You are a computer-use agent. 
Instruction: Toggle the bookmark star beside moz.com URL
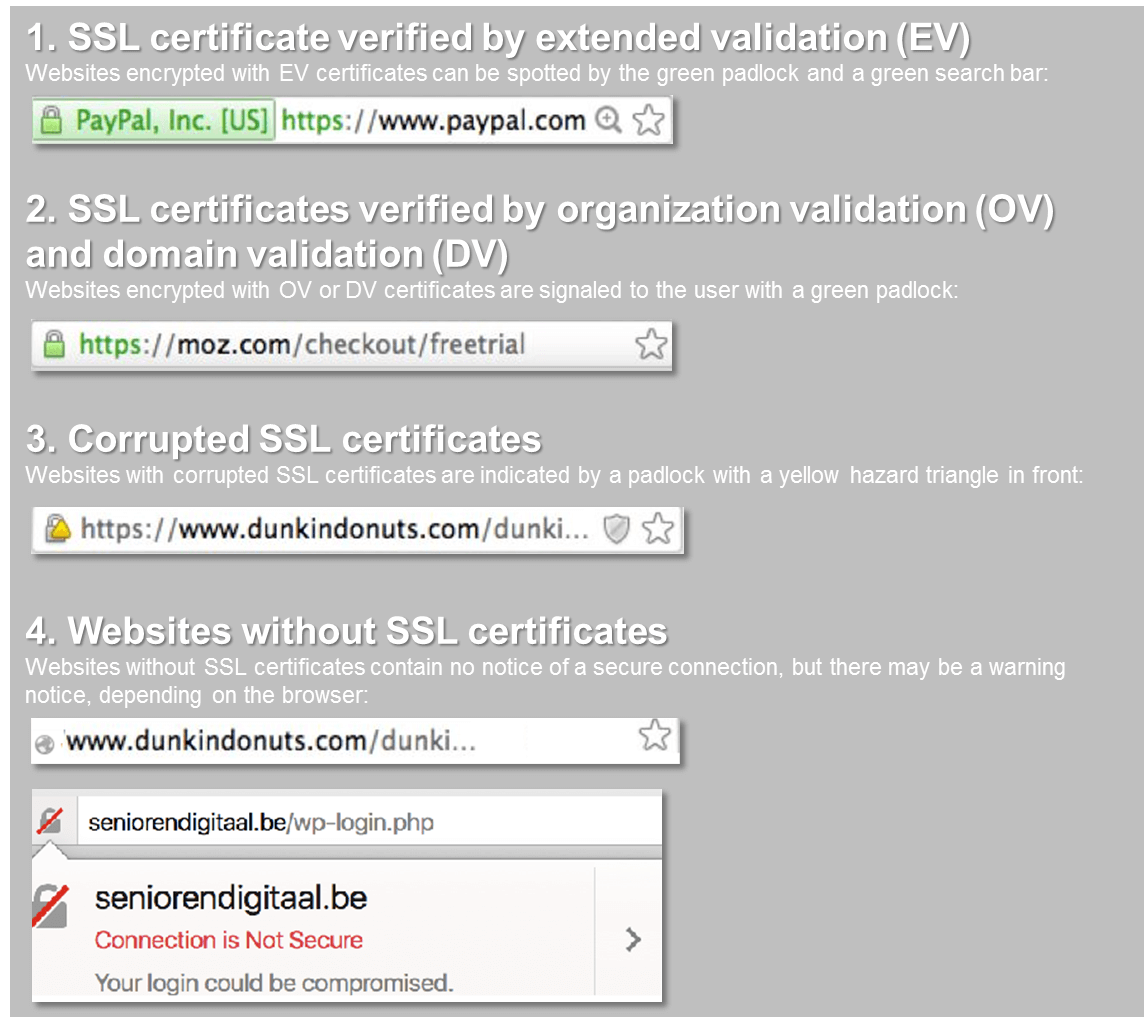(651, 344)
